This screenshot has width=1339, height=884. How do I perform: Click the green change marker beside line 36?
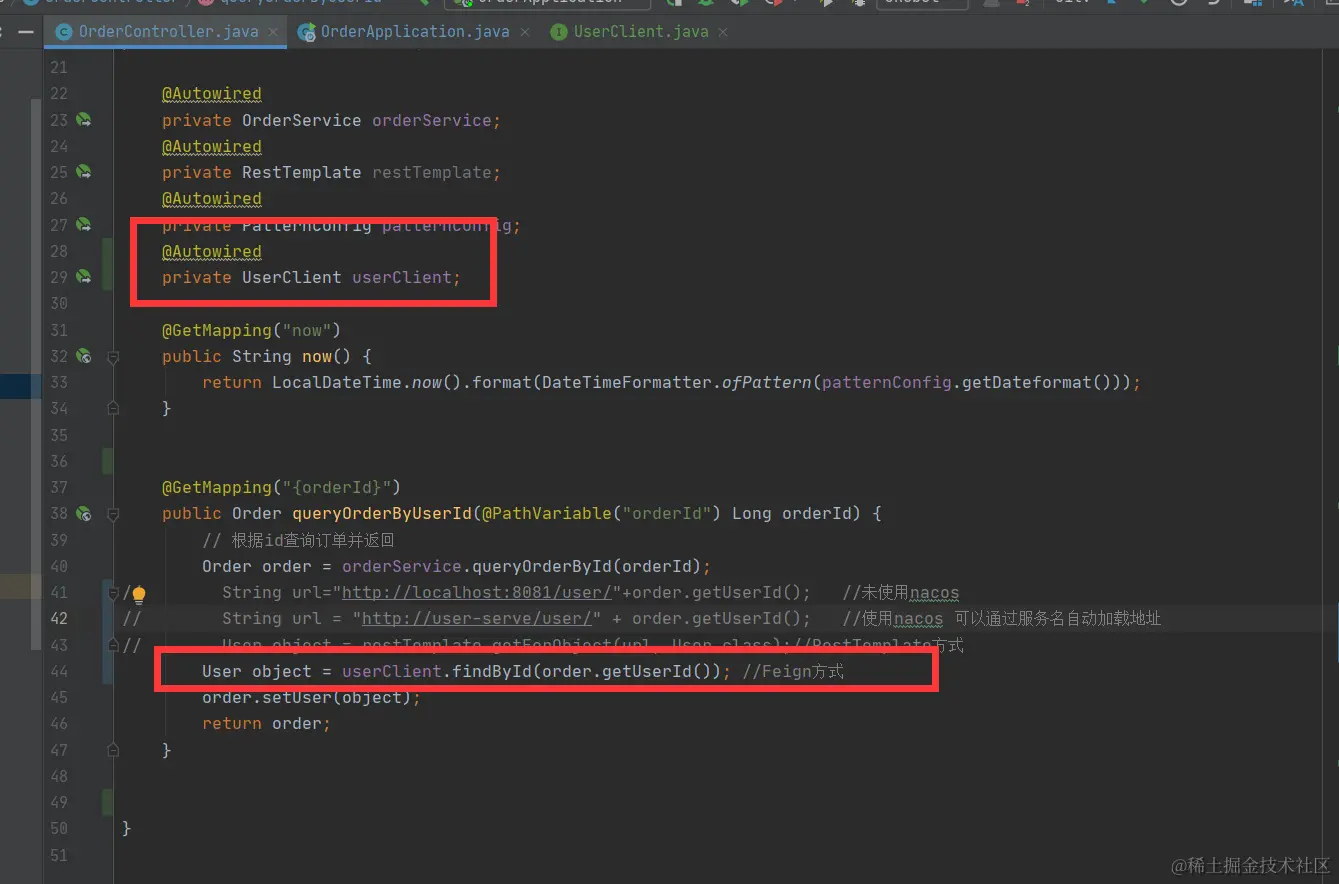[x=106, y=461]
